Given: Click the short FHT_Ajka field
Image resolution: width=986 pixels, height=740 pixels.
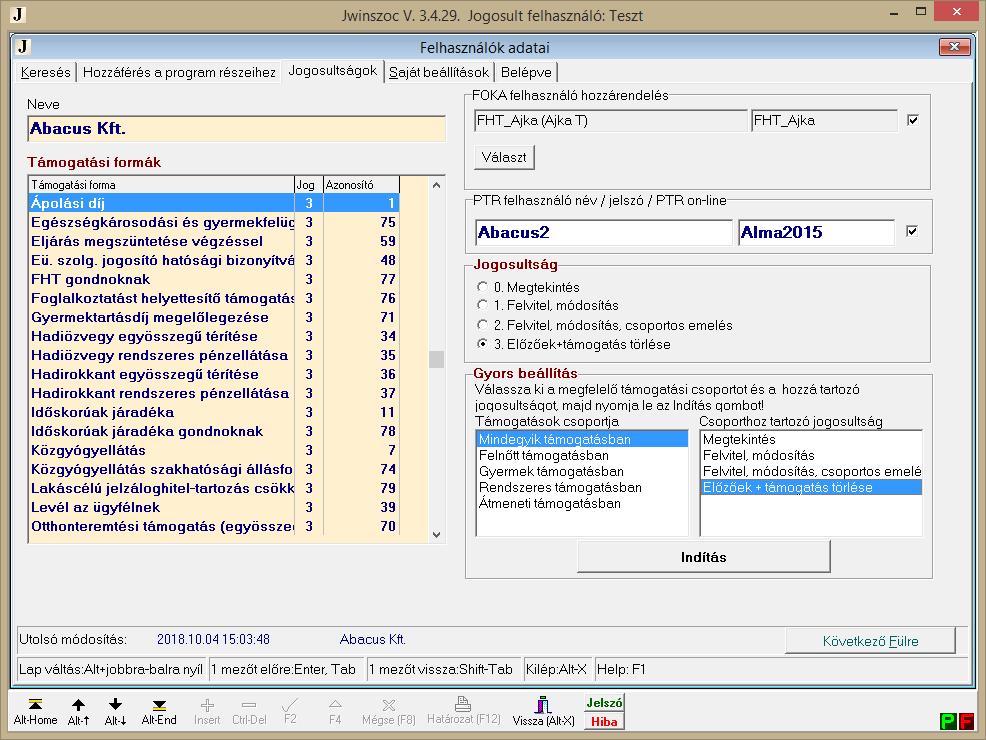Looking at the screenshot, I should (x=824, y=120).
